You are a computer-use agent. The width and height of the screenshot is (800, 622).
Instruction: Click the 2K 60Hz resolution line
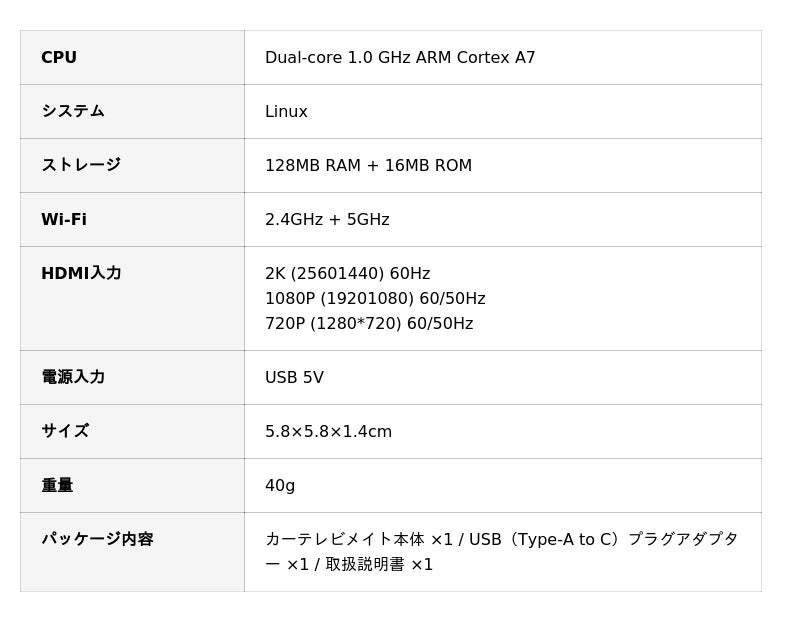click(347, 274)
